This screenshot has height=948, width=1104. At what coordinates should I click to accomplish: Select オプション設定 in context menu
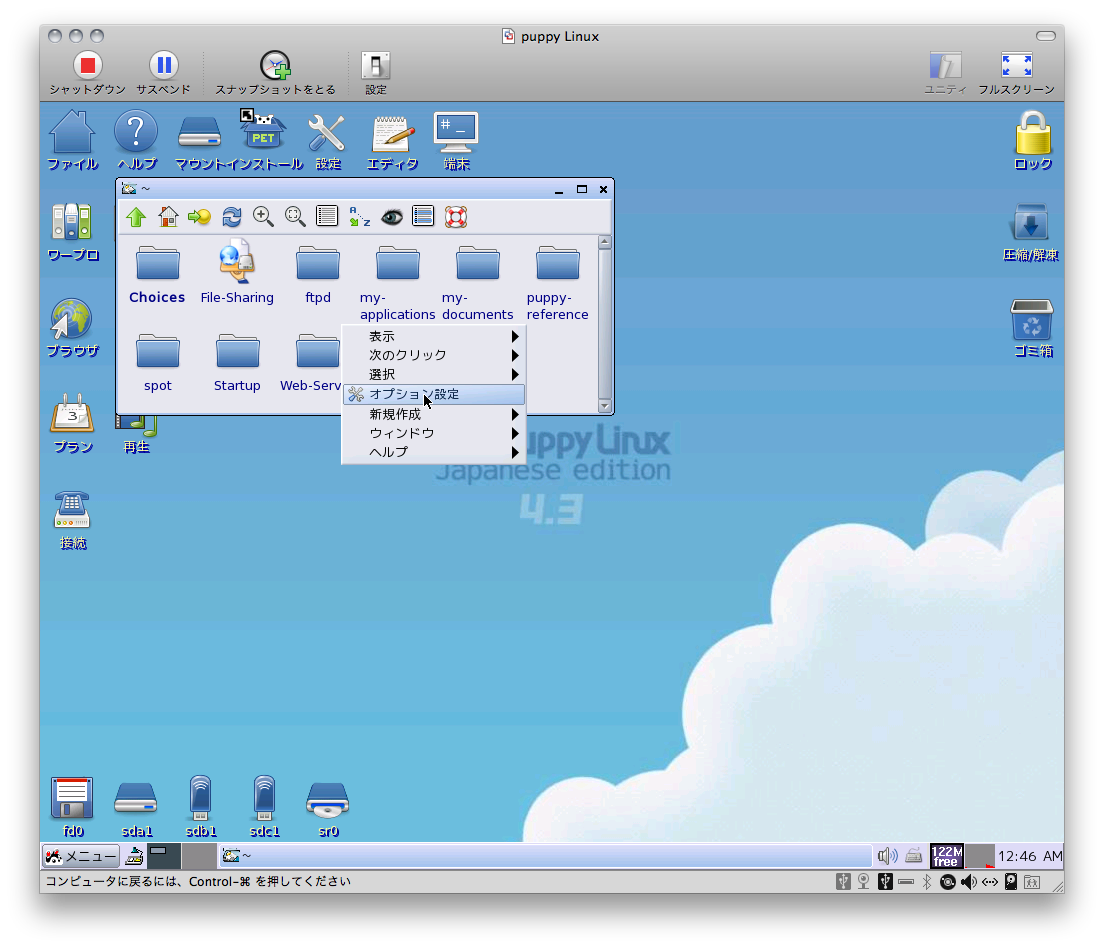point(434,394)
